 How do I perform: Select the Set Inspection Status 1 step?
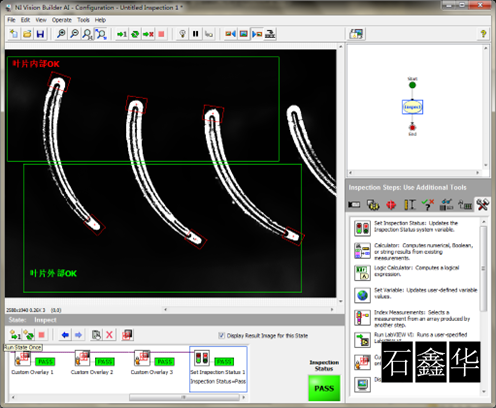click(218, 369)
